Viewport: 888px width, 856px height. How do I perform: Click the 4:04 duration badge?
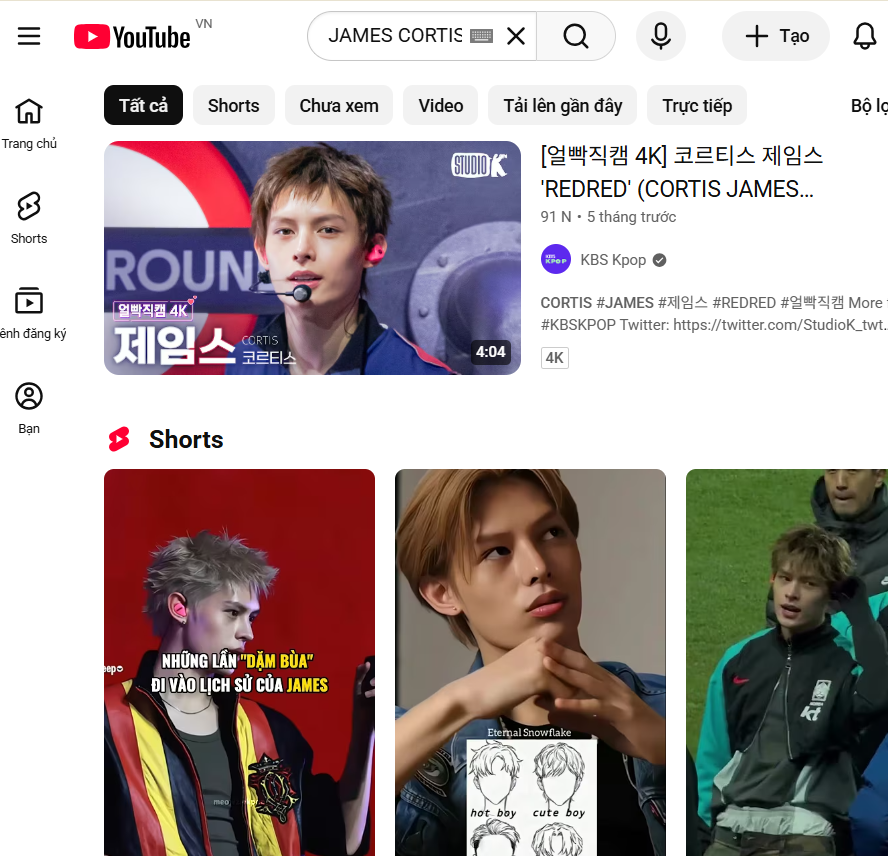490,352
